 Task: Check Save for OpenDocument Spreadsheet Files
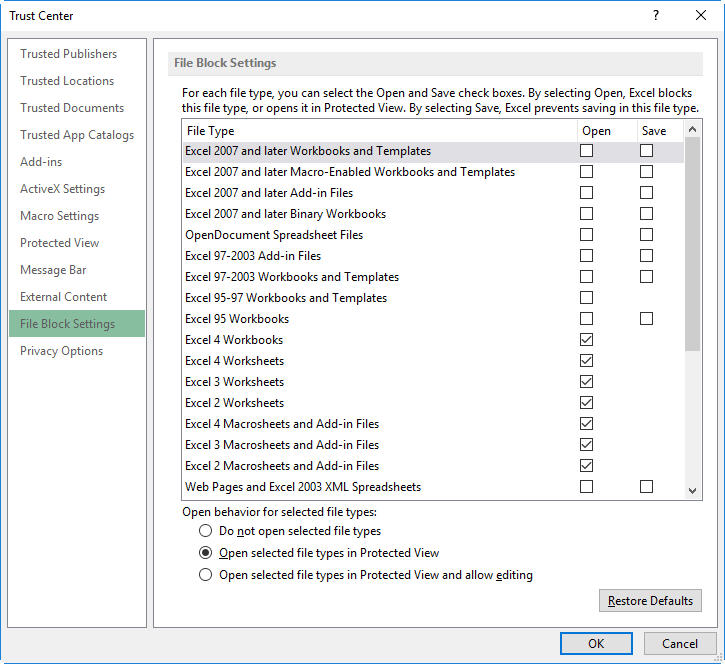pos(646,234)
